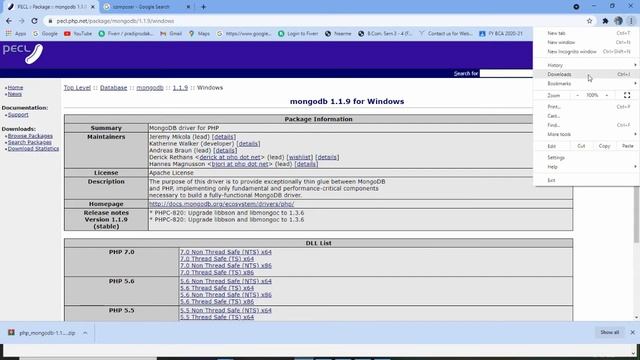The width and height of the screenshot is (640, 360).
Task: Click Database breadcrumb link
Action: (x=113, y=88)
